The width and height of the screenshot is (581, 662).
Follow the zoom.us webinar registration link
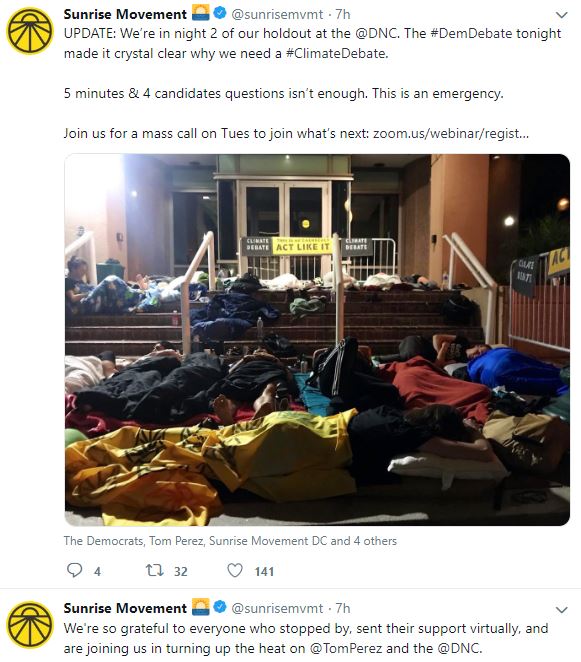451,133
